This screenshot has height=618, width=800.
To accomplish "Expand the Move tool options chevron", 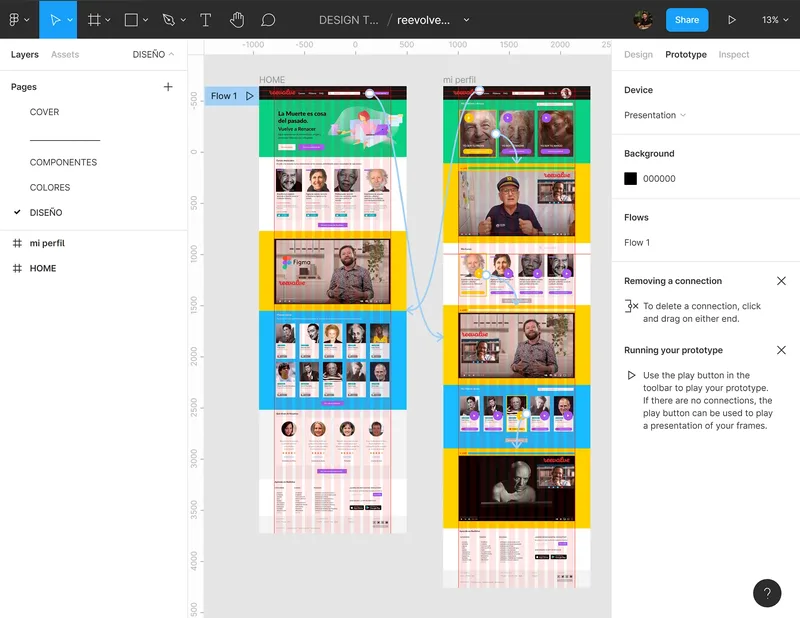I will pos(70,20).
